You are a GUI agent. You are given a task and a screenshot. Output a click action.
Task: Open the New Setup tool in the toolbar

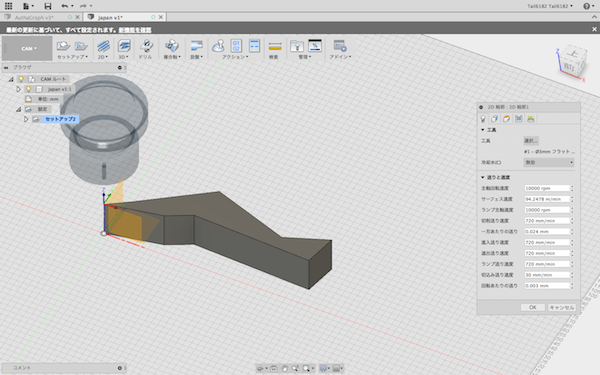tap(63, 46)
